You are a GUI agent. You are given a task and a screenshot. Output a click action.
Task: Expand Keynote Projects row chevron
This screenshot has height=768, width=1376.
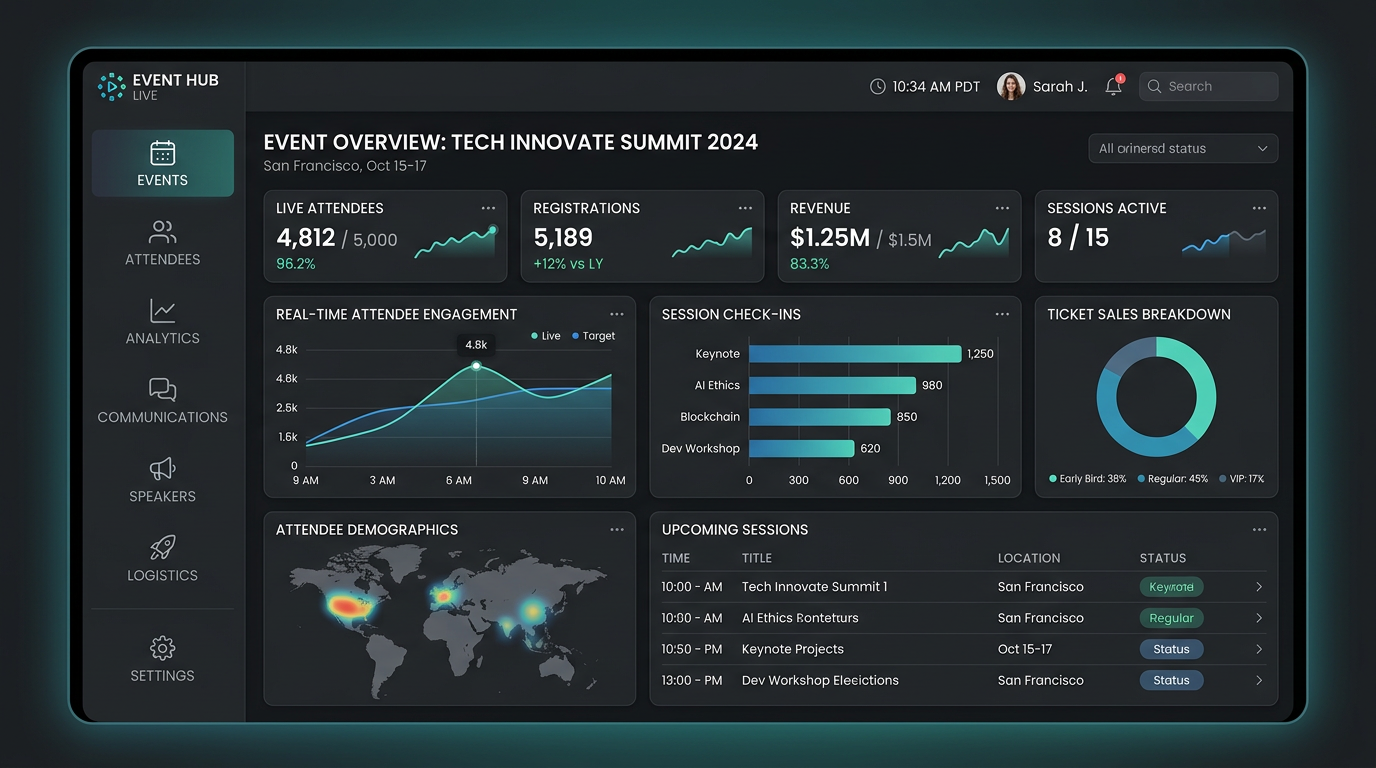coord(1259,649)
